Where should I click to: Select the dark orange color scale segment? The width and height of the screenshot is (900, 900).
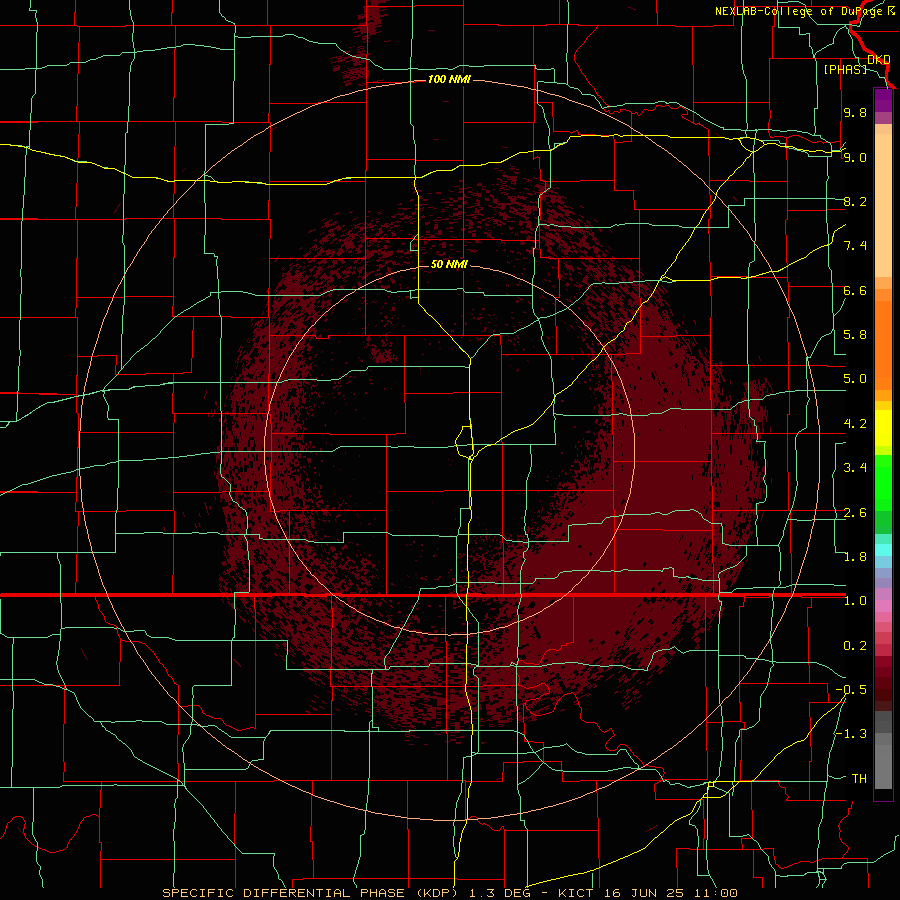883,346
